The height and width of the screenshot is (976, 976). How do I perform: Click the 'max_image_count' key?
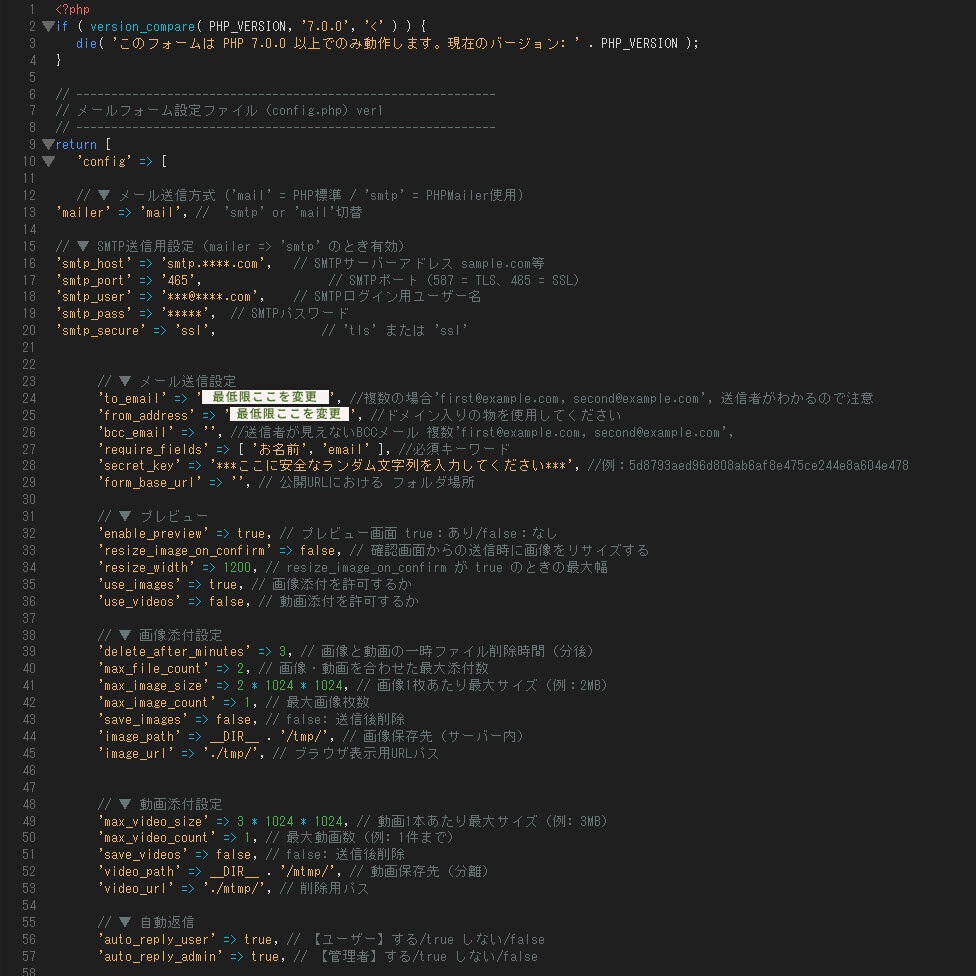(156, 702)
